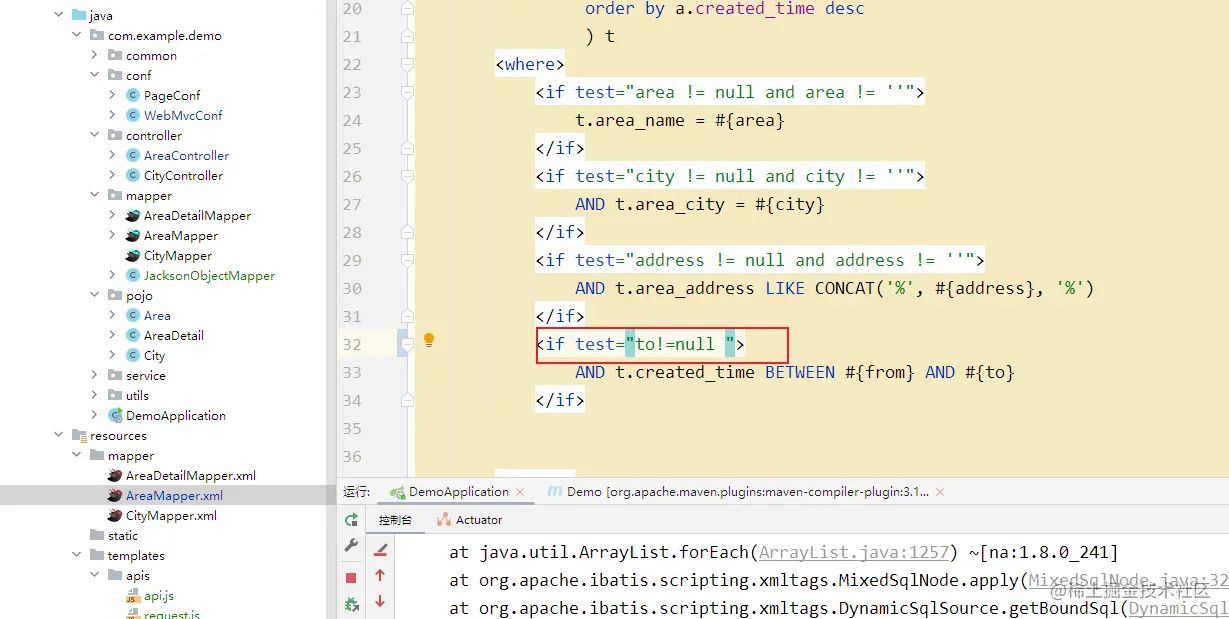Switch to the DemoApplication run tab
The height and width of the screenshot is (619, 1229).
(x=458, y=492)
